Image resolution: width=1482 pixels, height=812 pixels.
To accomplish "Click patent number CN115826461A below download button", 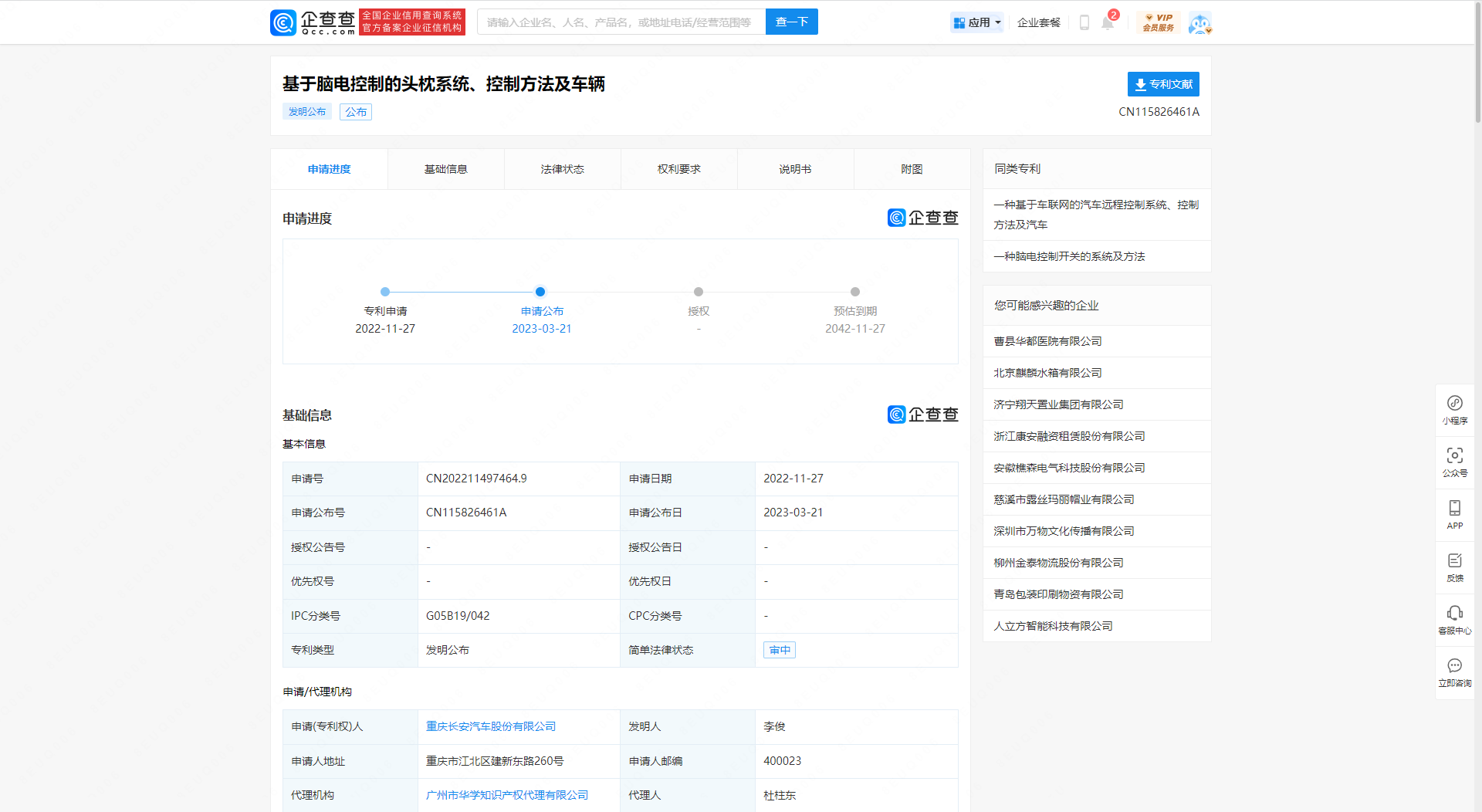I will click(1159, 112).
